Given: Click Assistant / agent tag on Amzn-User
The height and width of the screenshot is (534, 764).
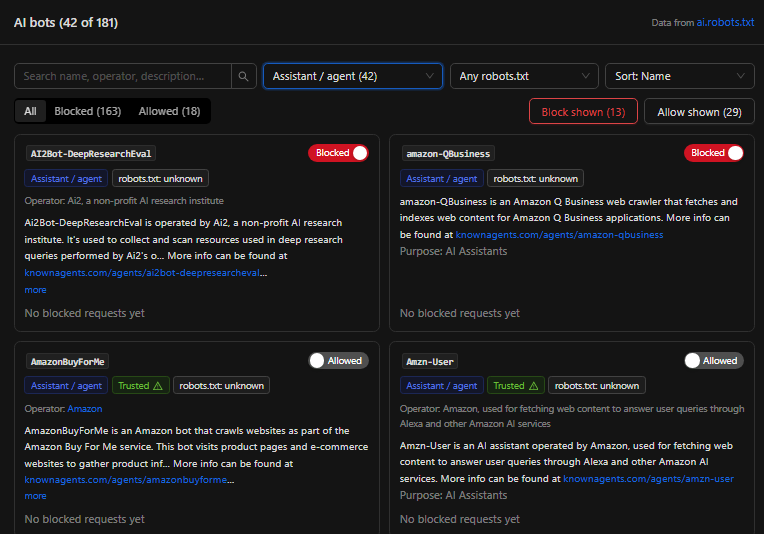Looking at the screenshot, I should click(442, 385).
